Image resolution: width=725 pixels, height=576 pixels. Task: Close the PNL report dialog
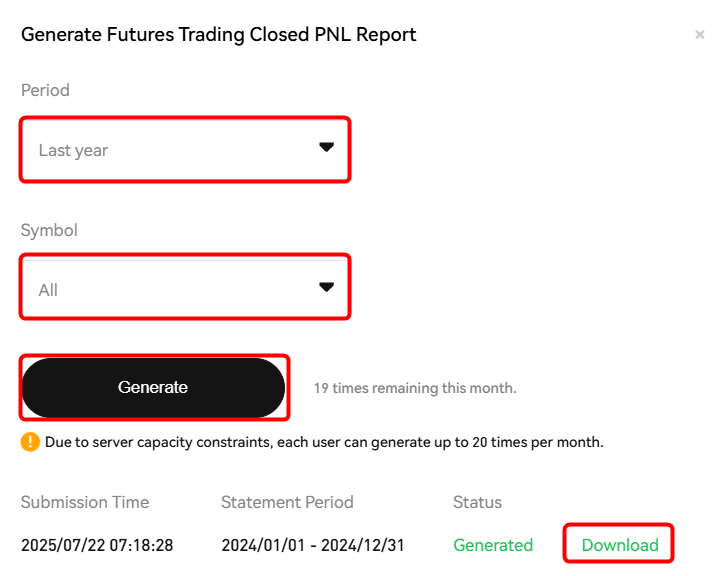point(700,35)
